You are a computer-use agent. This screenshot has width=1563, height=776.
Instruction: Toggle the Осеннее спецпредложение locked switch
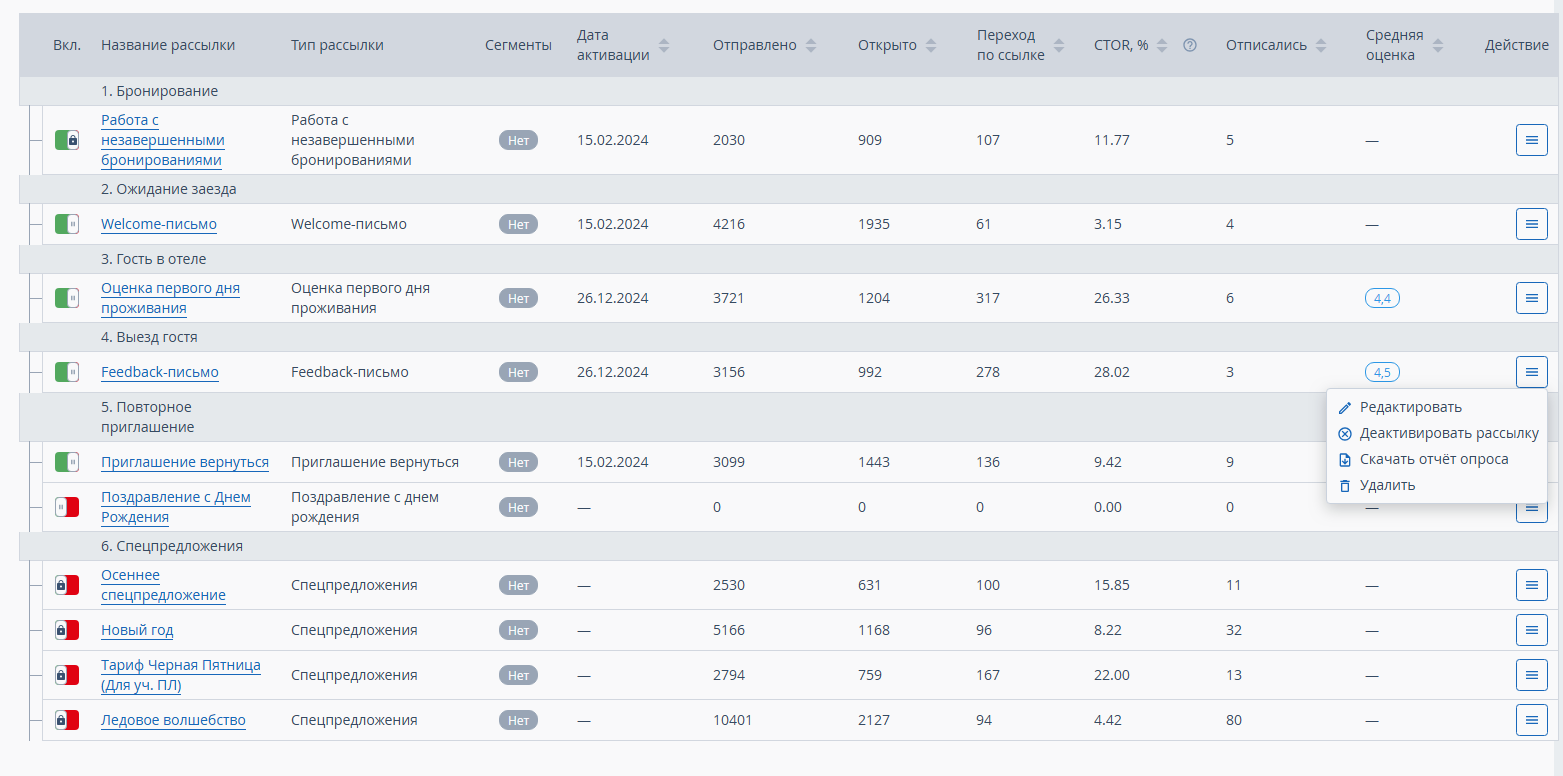tap(67, 585)
